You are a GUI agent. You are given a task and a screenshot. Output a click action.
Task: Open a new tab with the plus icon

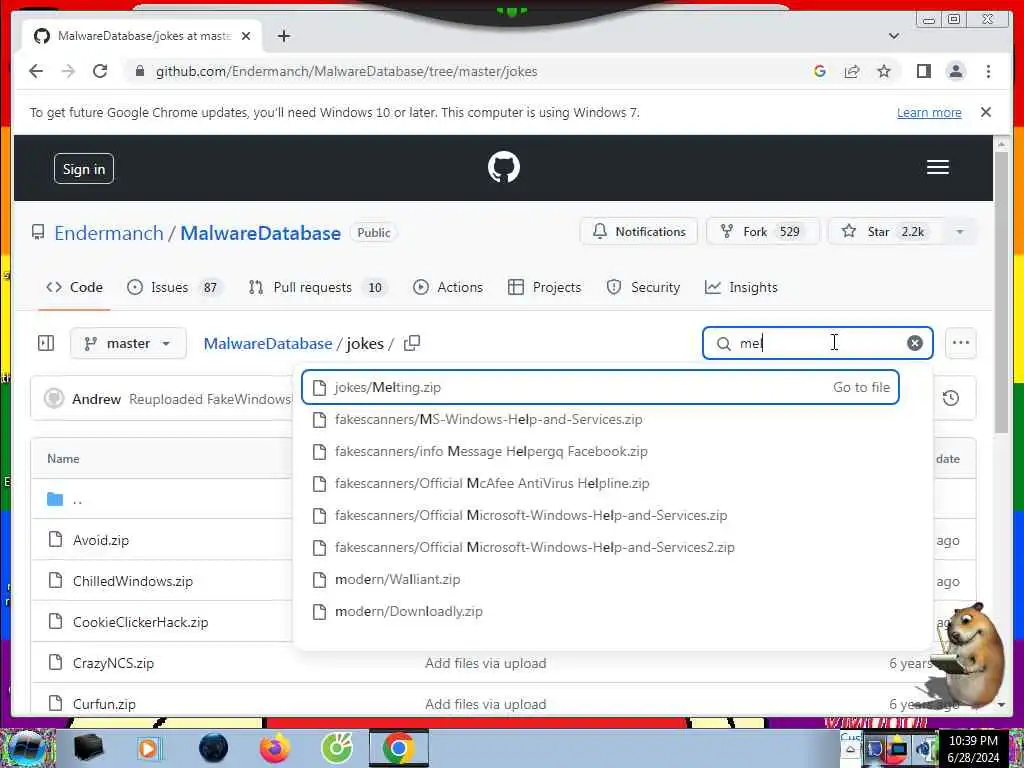pyautogui.click(x=283, y=36)
